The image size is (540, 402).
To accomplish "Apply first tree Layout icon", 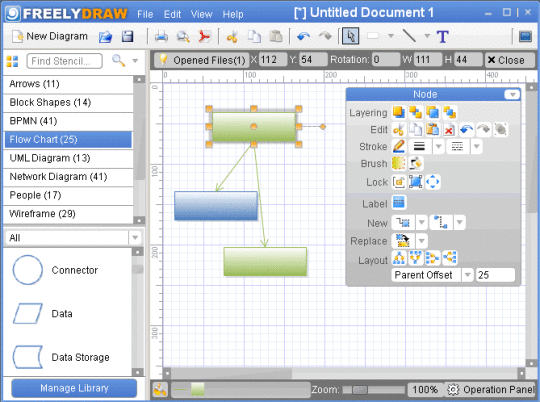I will coord(399,258).
